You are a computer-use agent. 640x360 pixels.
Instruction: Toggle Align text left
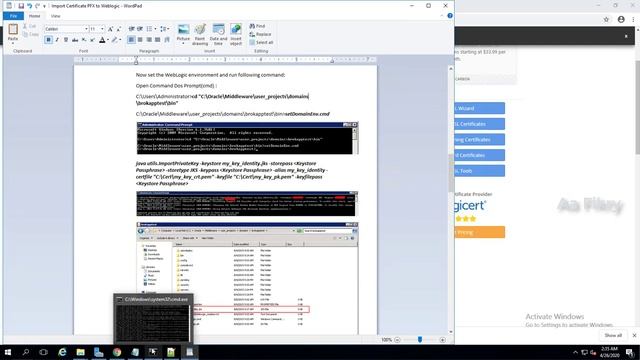click(x=131, y=40)
